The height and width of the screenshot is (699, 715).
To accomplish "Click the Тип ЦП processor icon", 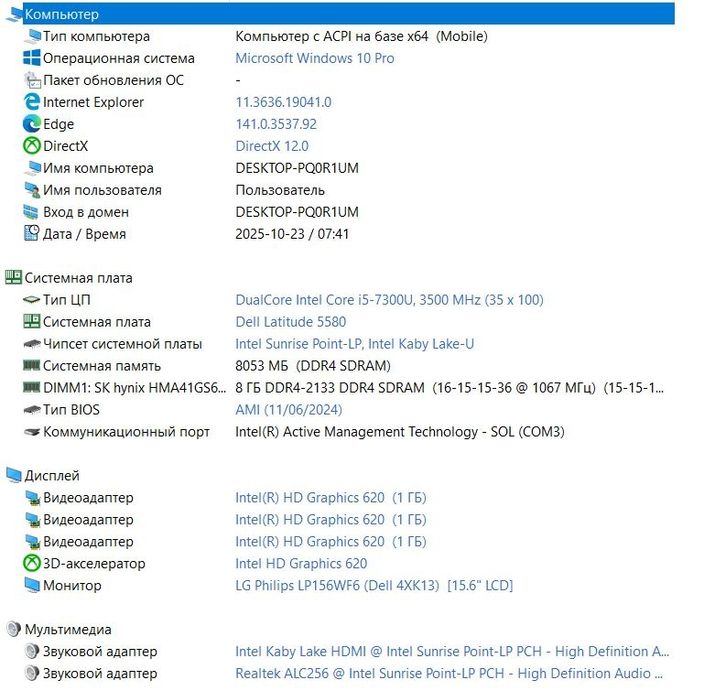I will (32, 300).
